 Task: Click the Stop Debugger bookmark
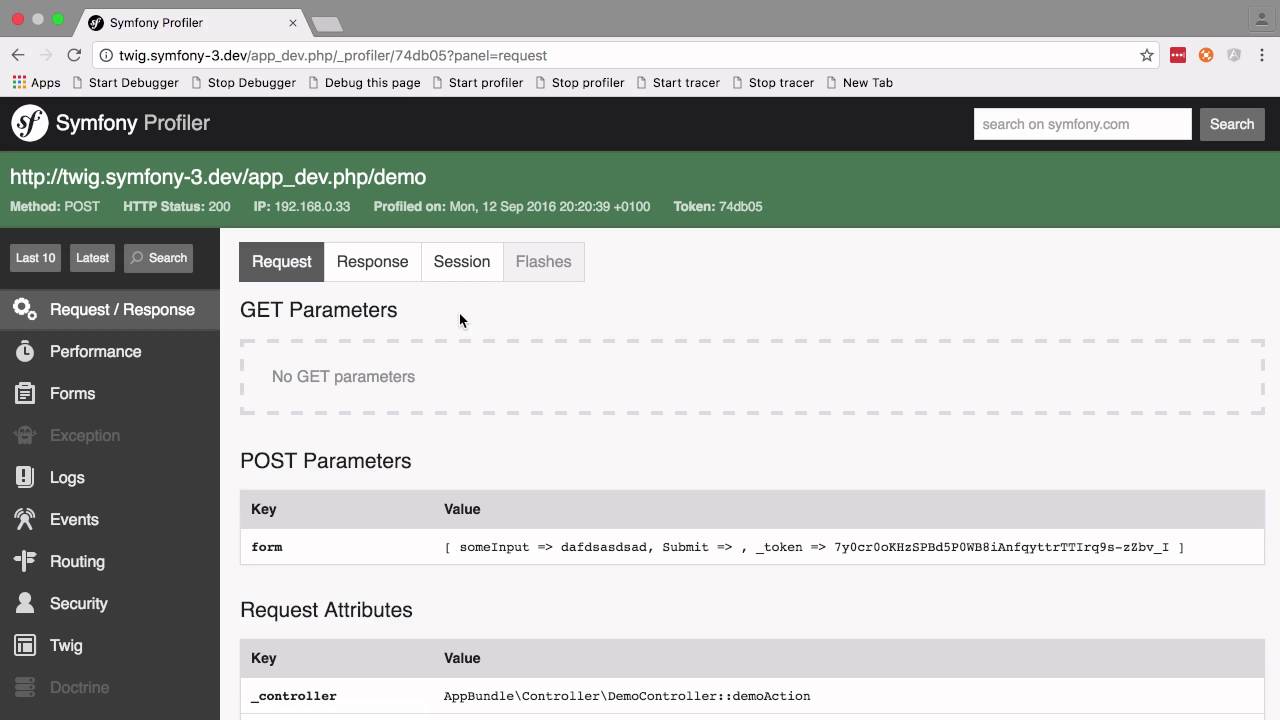coord(243,82)
